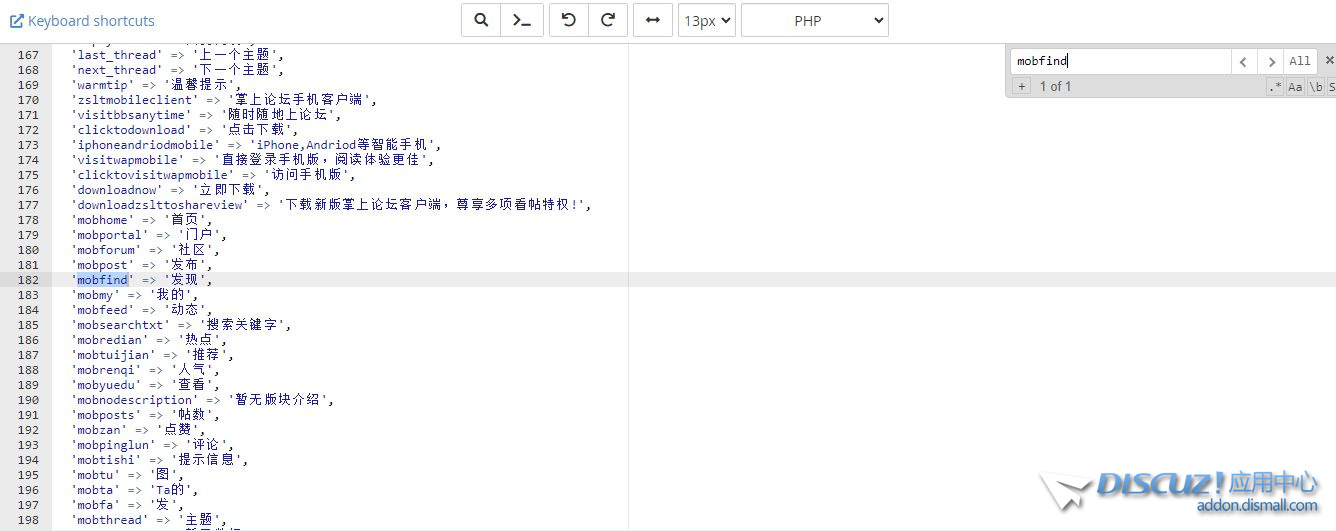
Task: Click inside the mobfind search field
Action: point(1120,61)
